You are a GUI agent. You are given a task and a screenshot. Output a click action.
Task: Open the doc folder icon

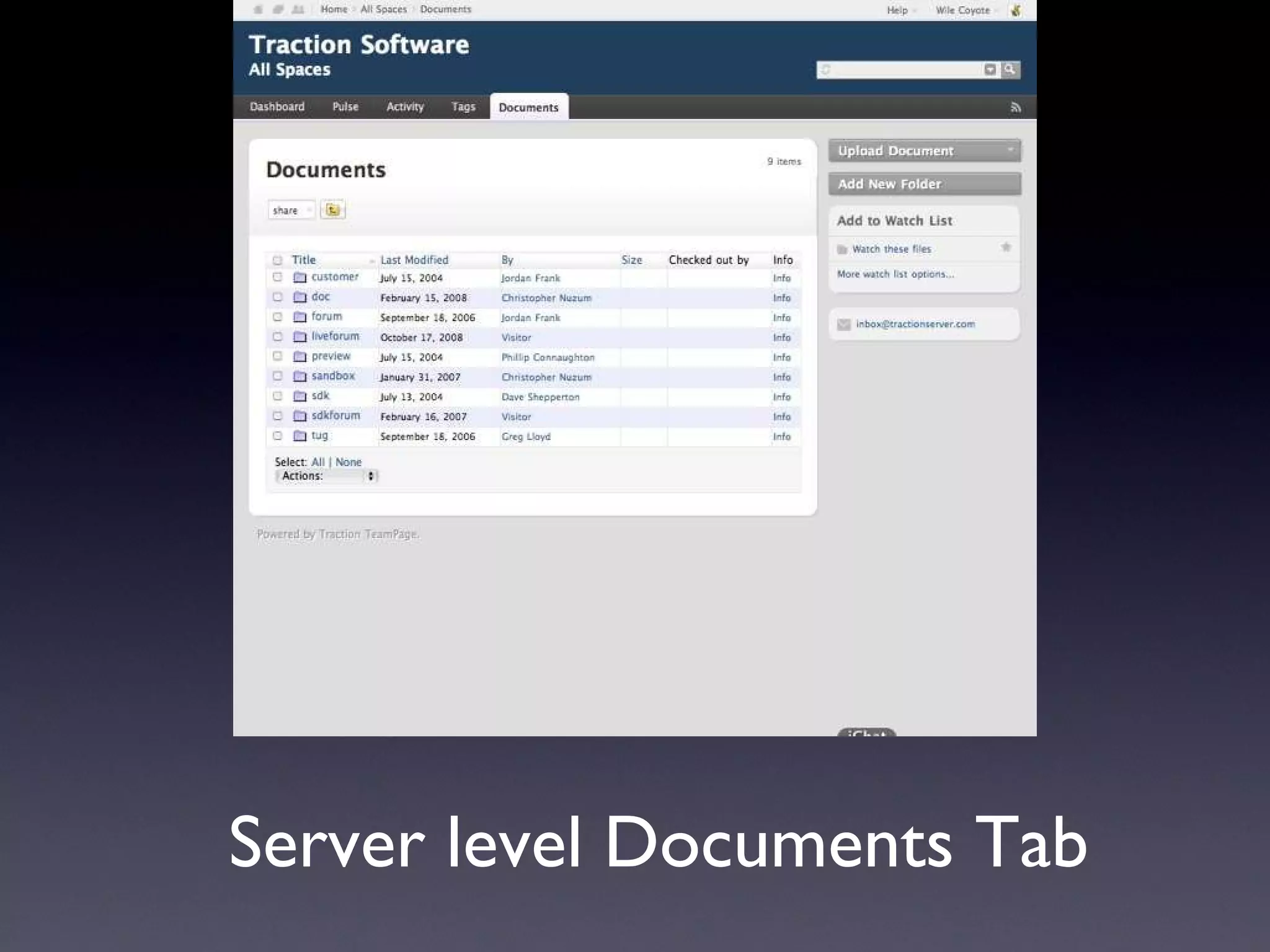(300, 297)
